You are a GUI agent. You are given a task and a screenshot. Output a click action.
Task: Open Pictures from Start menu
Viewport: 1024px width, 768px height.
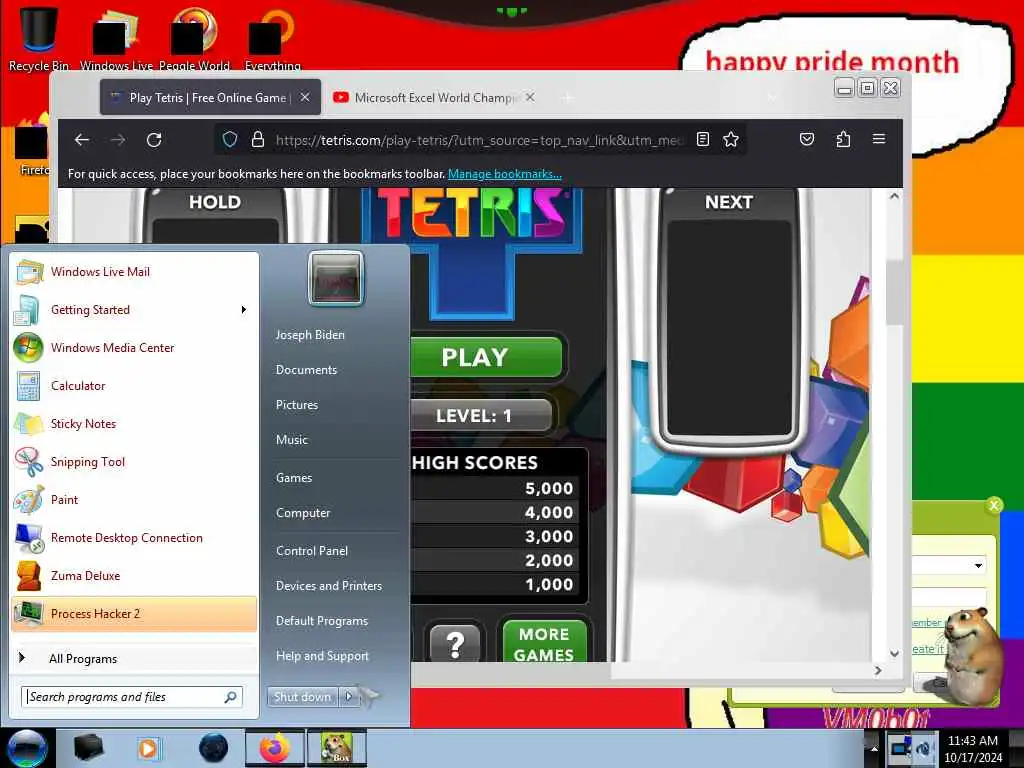297,405
